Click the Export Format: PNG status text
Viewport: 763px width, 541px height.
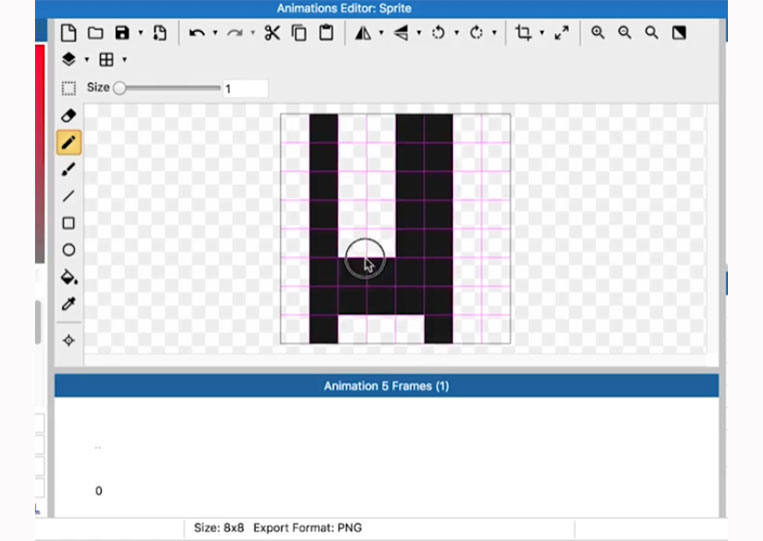308,528
